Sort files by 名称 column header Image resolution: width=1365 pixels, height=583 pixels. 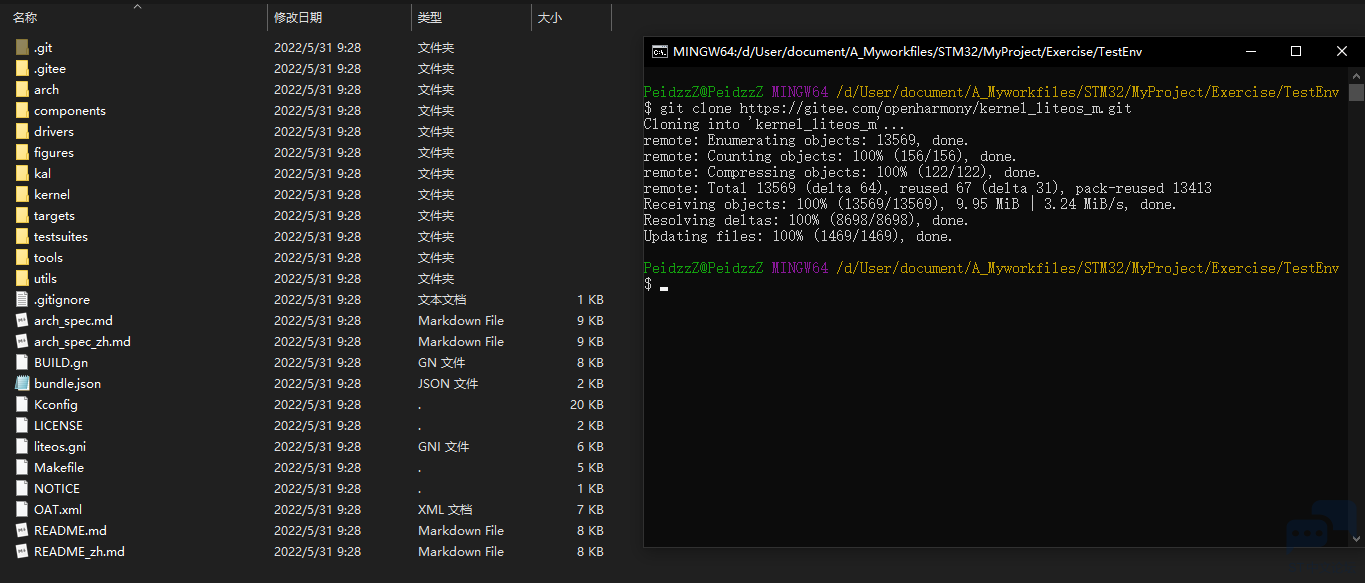point(25,18)
